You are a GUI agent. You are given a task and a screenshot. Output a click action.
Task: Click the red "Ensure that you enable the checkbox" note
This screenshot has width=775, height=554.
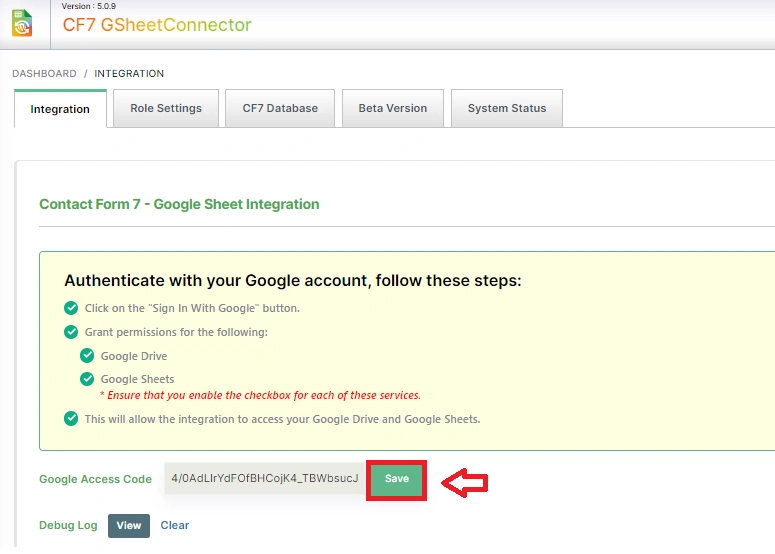[x=260, y=395]
